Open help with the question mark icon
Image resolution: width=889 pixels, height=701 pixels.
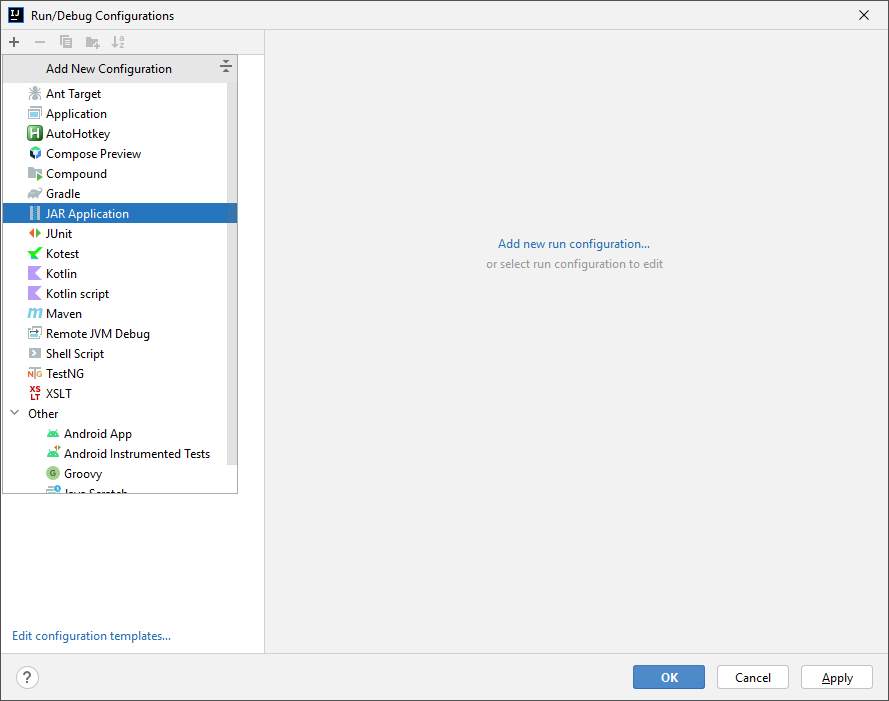pyautogui.click(x=26, y=677)
